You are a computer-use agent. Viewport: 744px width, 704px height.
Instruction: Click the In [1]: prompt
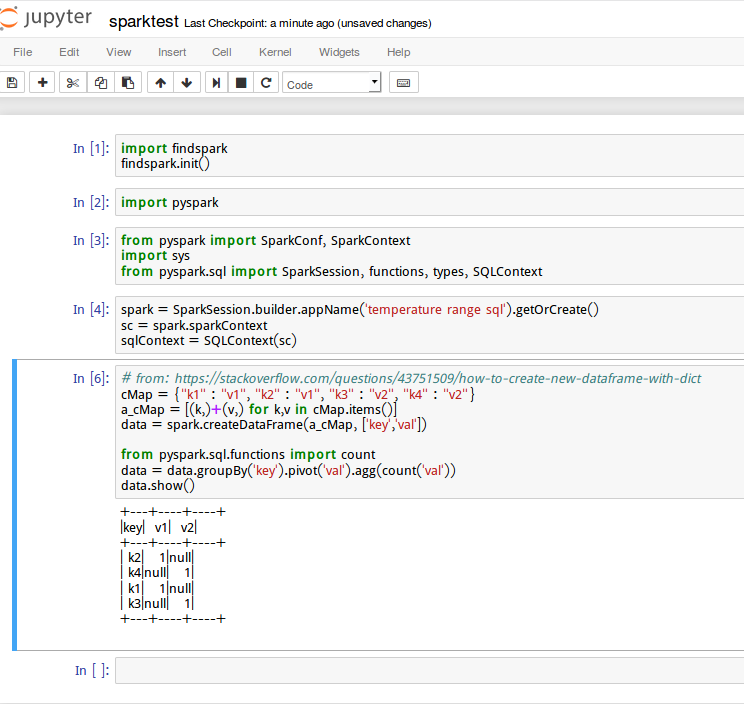[x=91, y=148]
